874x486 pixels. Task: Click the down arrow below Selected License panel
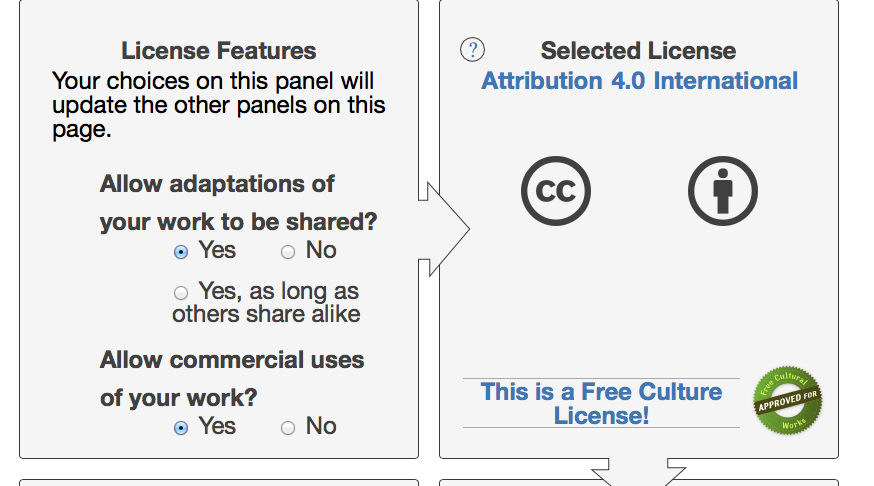[x=639, y=473]
